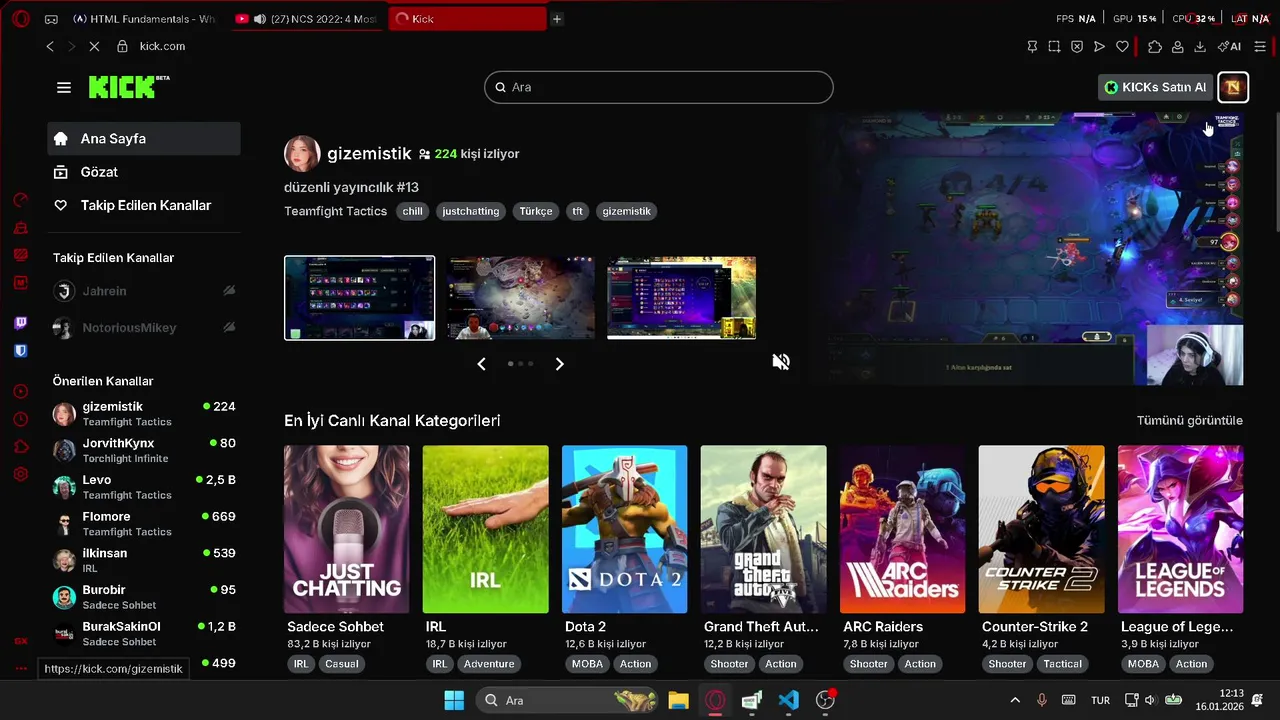Viewport: 1280px width, 720px height.
Task: Open the GX Control speedometer icon
Action: point(21,200)
